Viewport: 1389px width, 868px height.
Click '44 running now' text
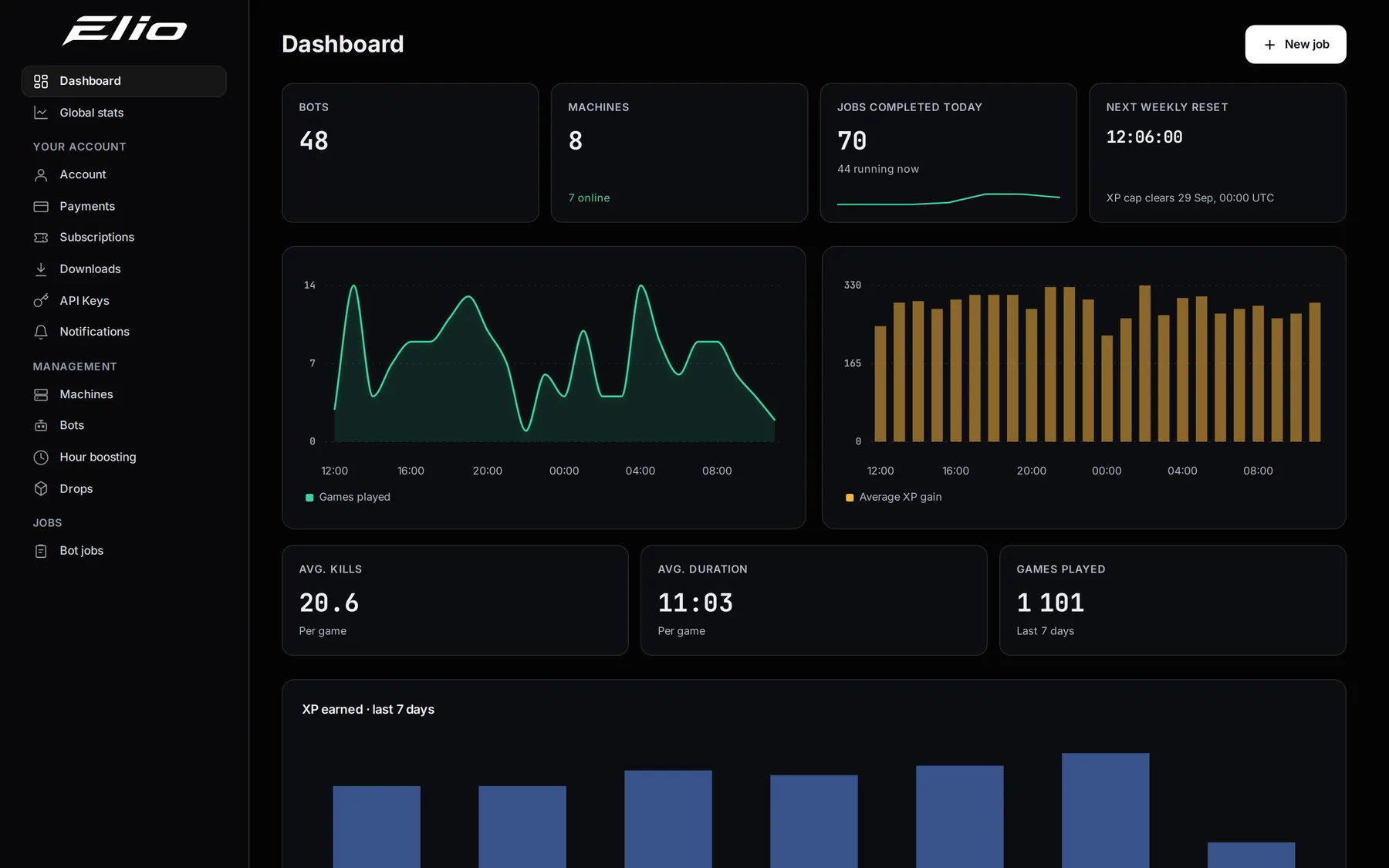pyautogui.click(x=877, y=169)
